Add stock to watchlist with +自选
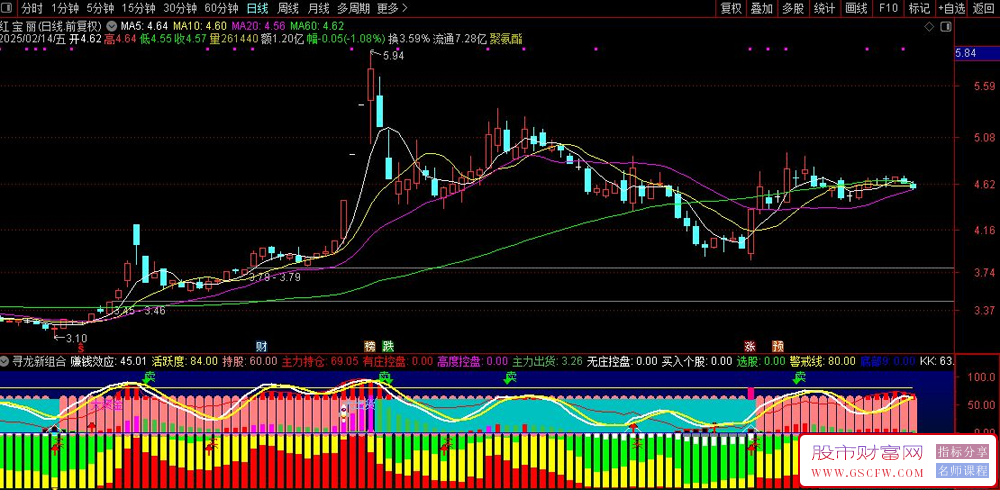Screen dimensions: 1000x490 (951, 9)
